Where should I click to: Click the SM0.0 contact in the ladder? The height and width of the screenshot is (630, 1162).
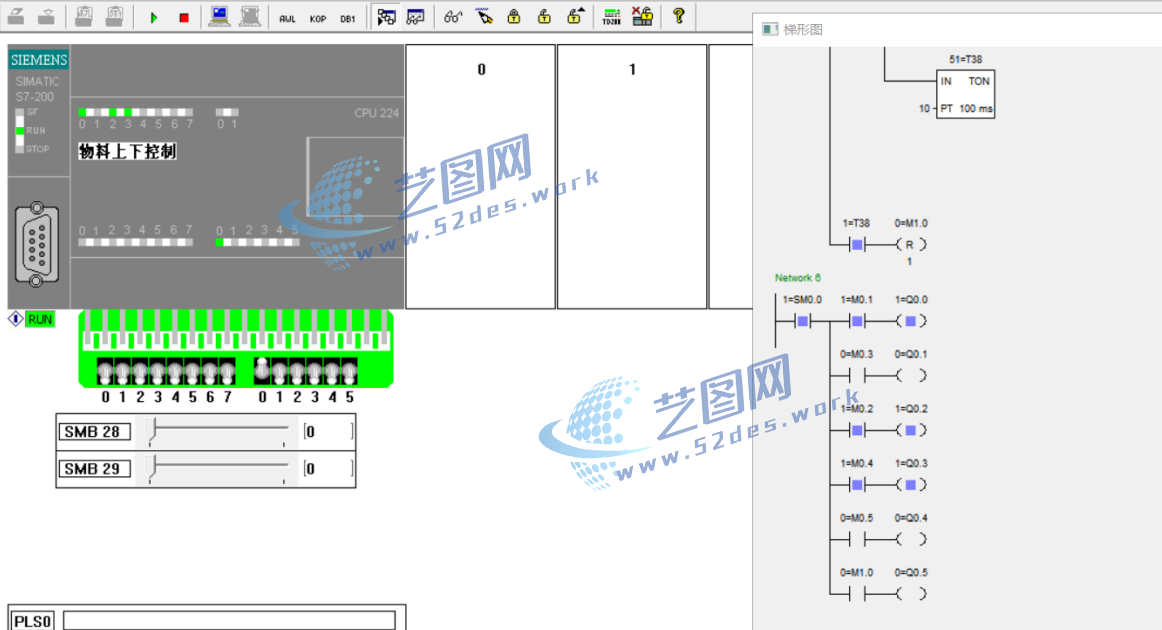pos(803,321)
